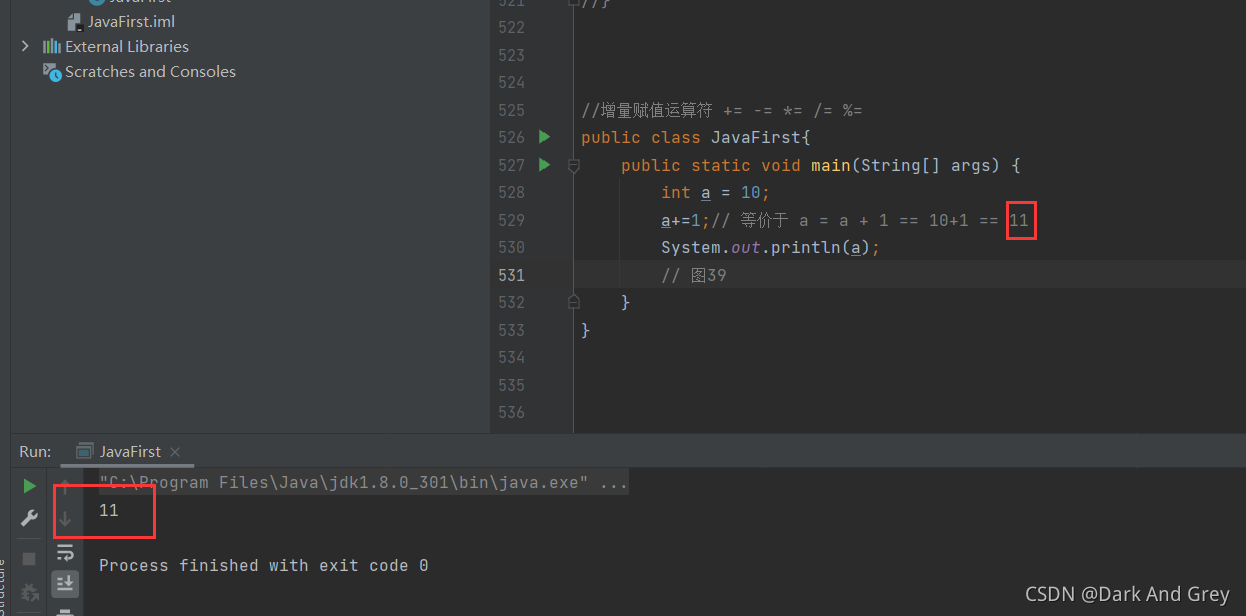Run the JavaFirst class from line 526 gutter

coord(544,137)
